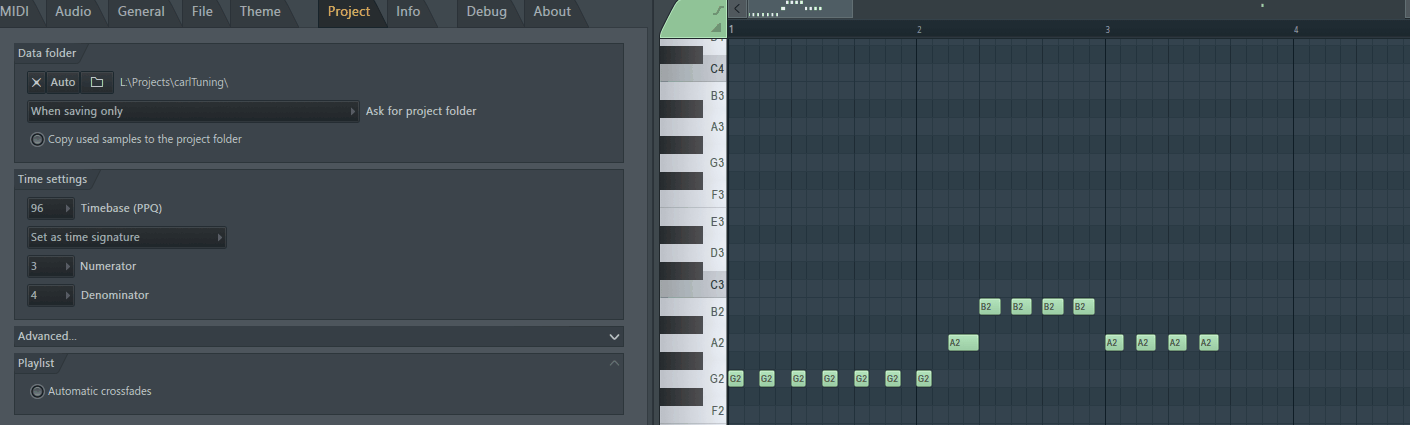
Task: Select the long A2 note in bar 2
Action: point(963,343)
